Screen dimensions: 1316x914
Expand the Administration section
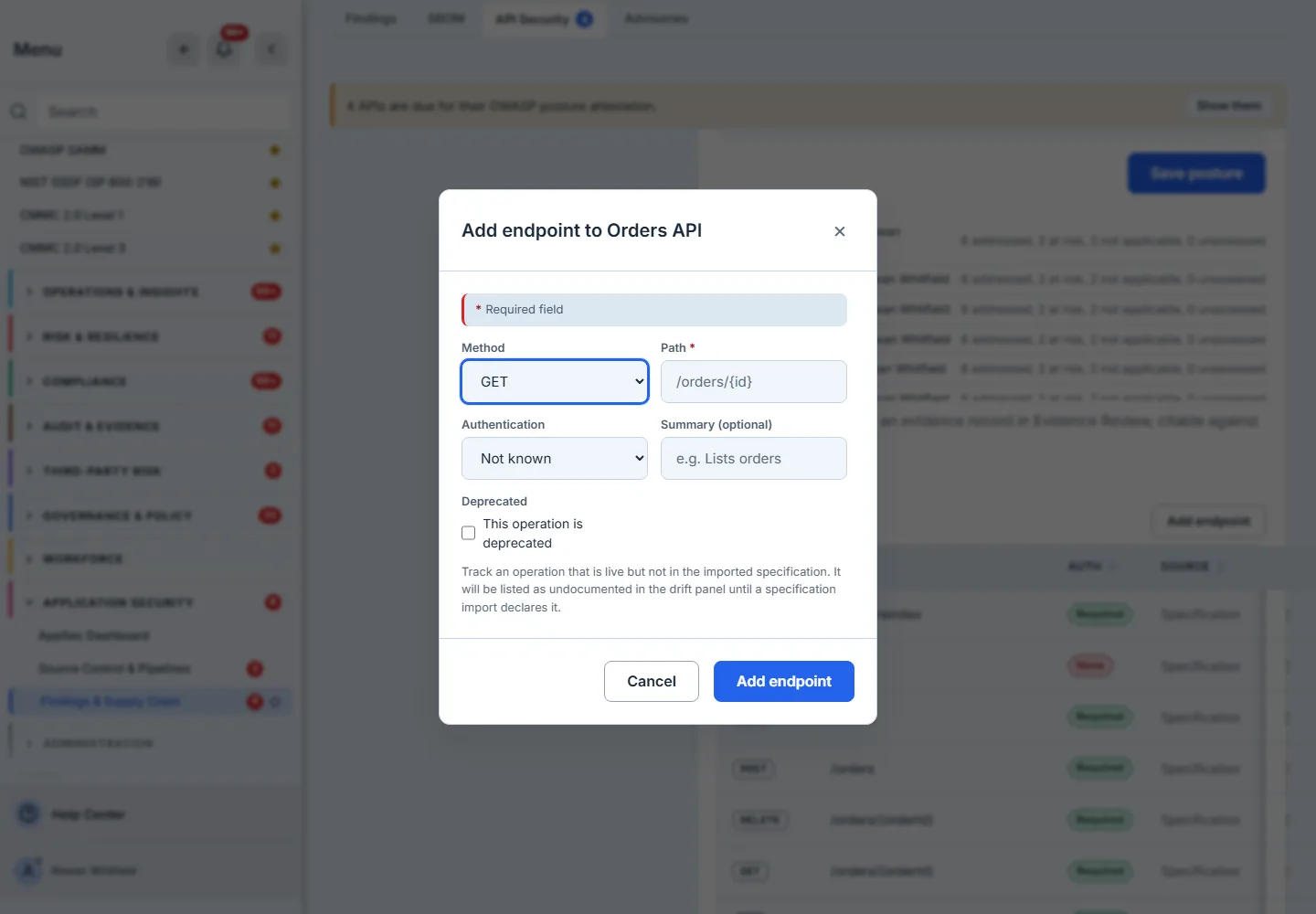coord(151,743)
